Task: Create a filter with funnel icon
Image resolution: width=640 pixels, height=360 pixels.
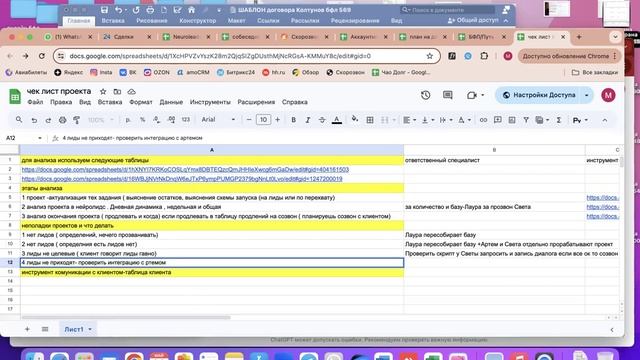Action: [x=526, y=120]
